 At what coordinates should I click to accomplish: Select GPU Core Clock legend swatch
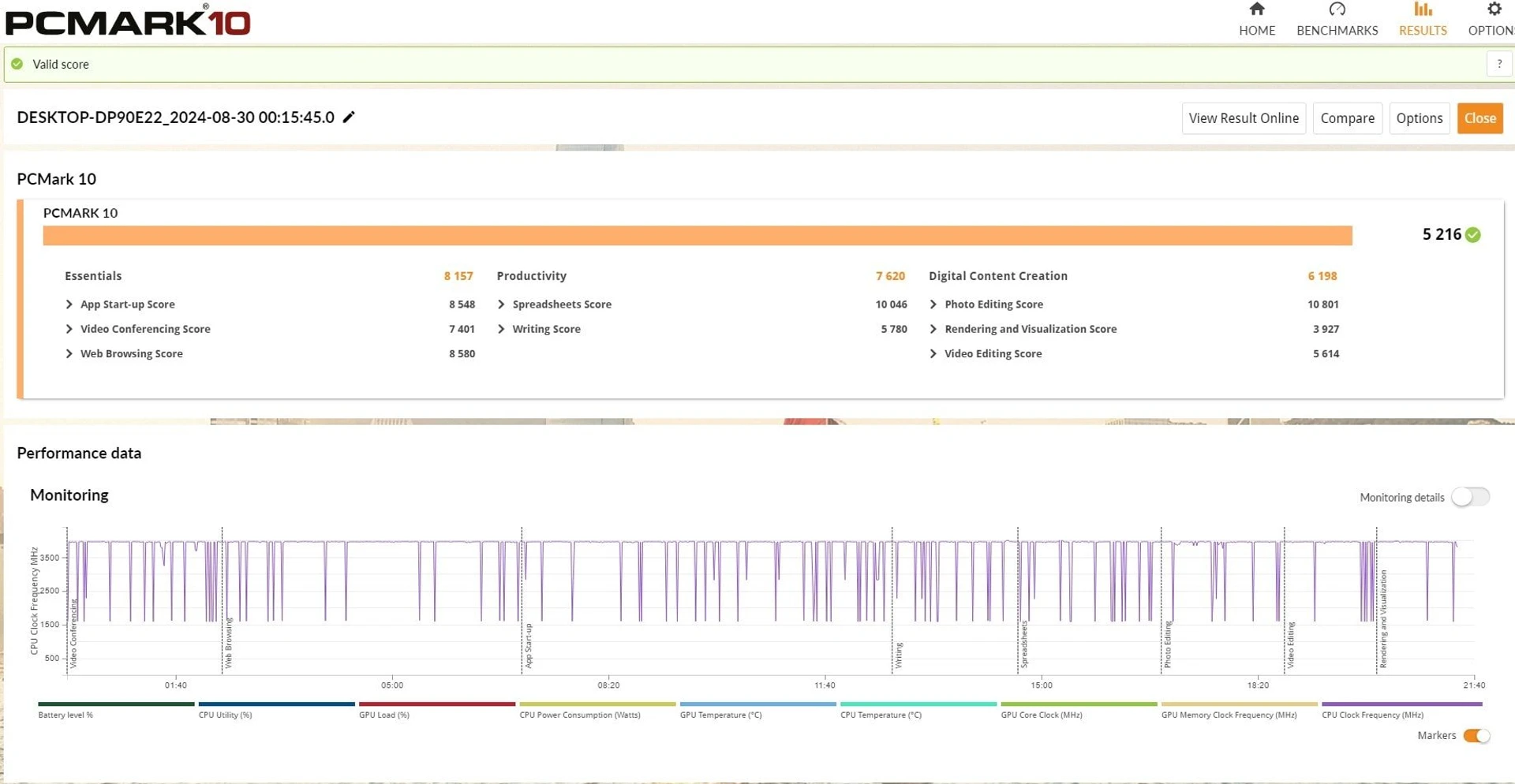(1079, 704)
